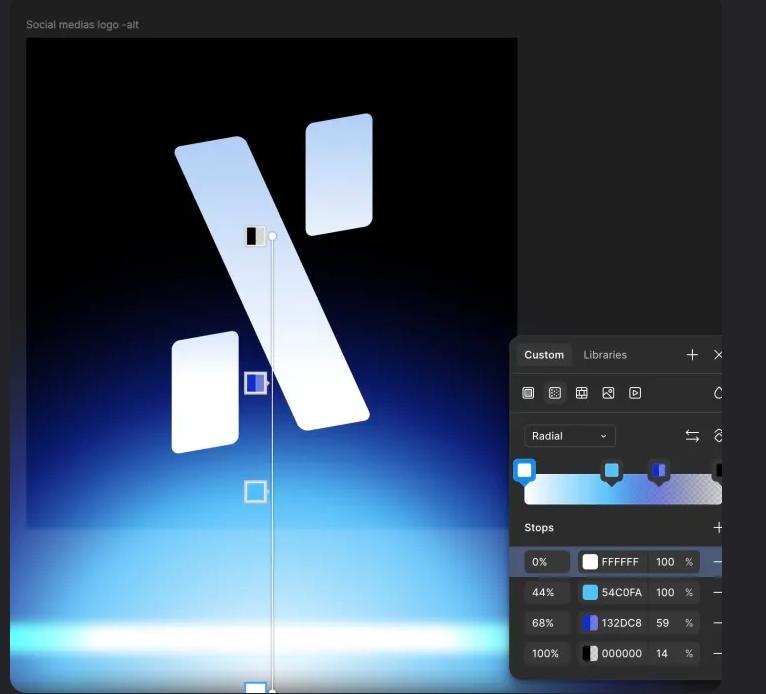Click the 000000 color swatch in Stops
766x694 pixels.
point(590,653)
